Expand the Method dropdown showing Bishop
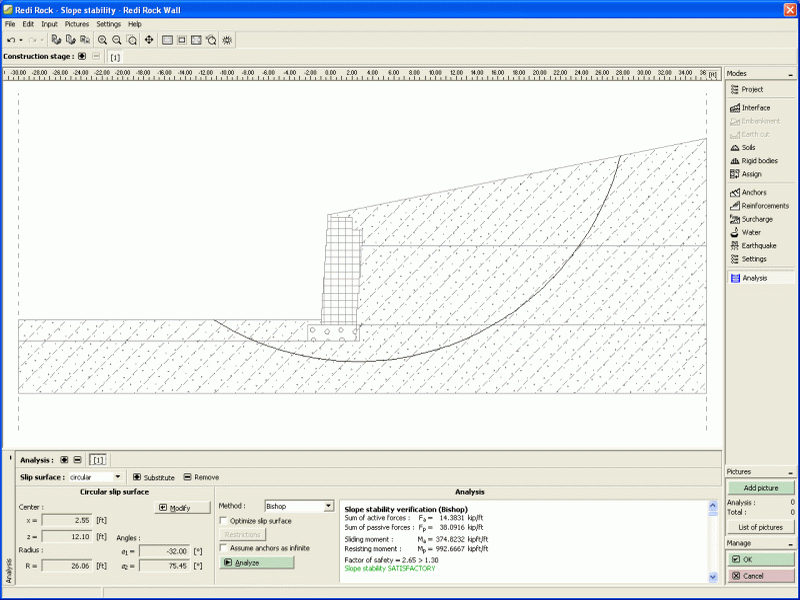 329,507
